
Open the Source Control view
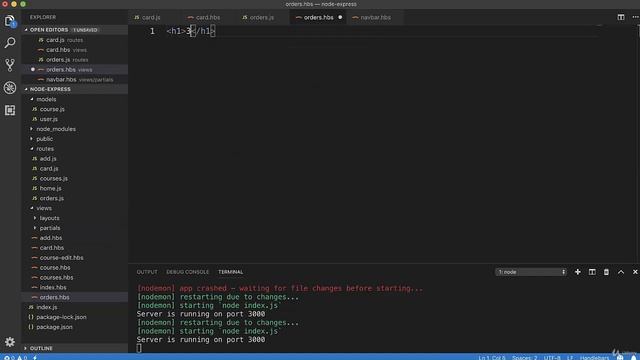(x=10, y=65)
